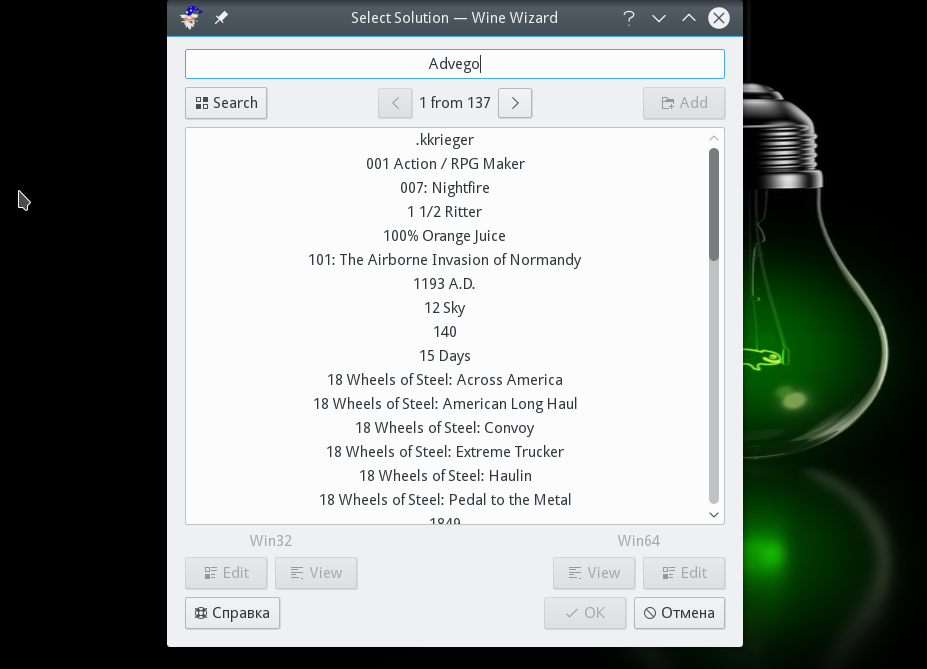The height and width of the screenshot is (669, 927).
Task: Click the Win32 Edit button
Action: [226, 573]
